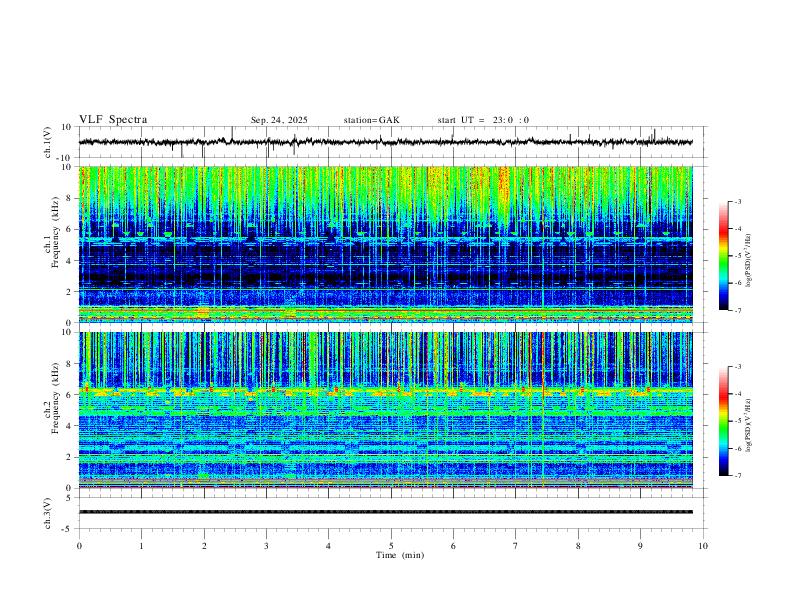Click the time axis tick label "9"
This screenshot has width=792, height=612.
[x=640, y=546]
